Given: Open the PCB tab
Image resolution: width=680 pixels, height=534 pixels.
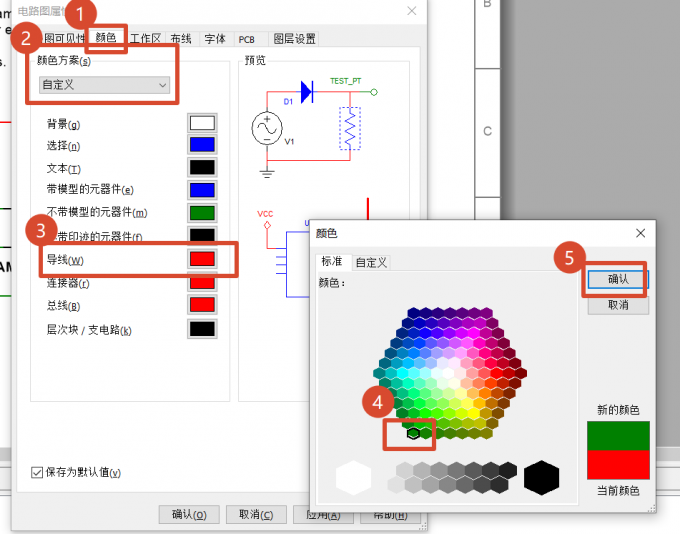Looking at the screenshot, I should pos(246,39).
